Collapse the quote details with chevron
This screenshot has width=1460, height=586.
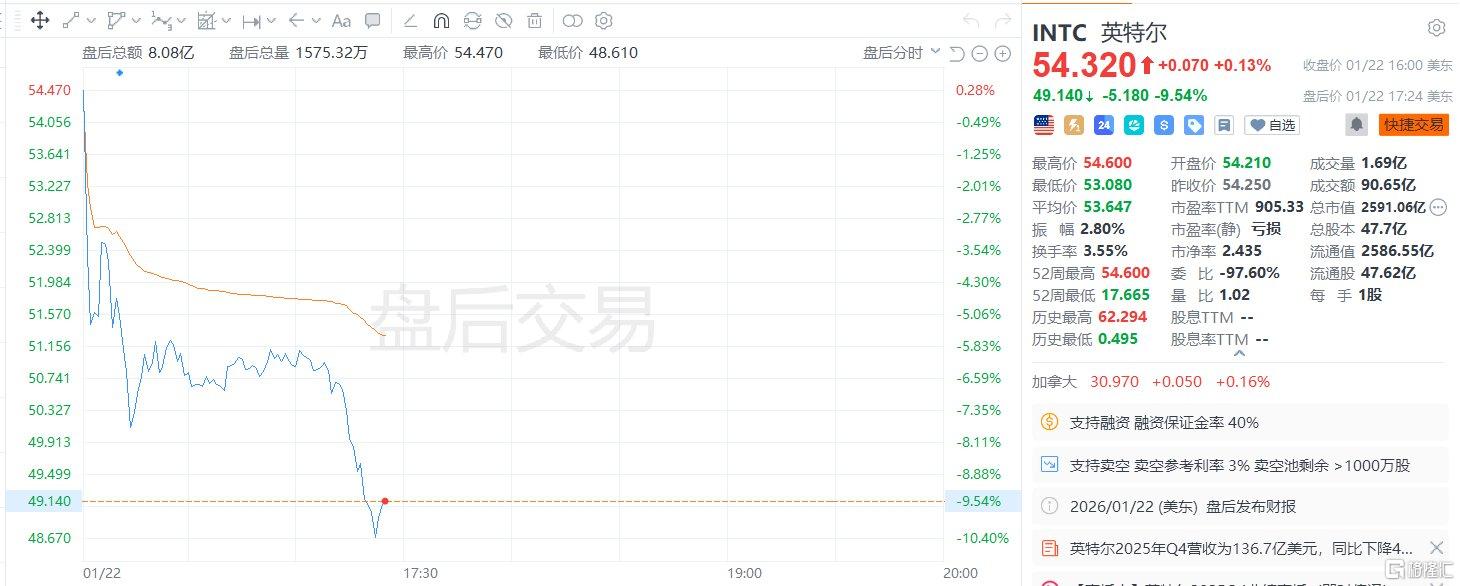coord(1240,353)
